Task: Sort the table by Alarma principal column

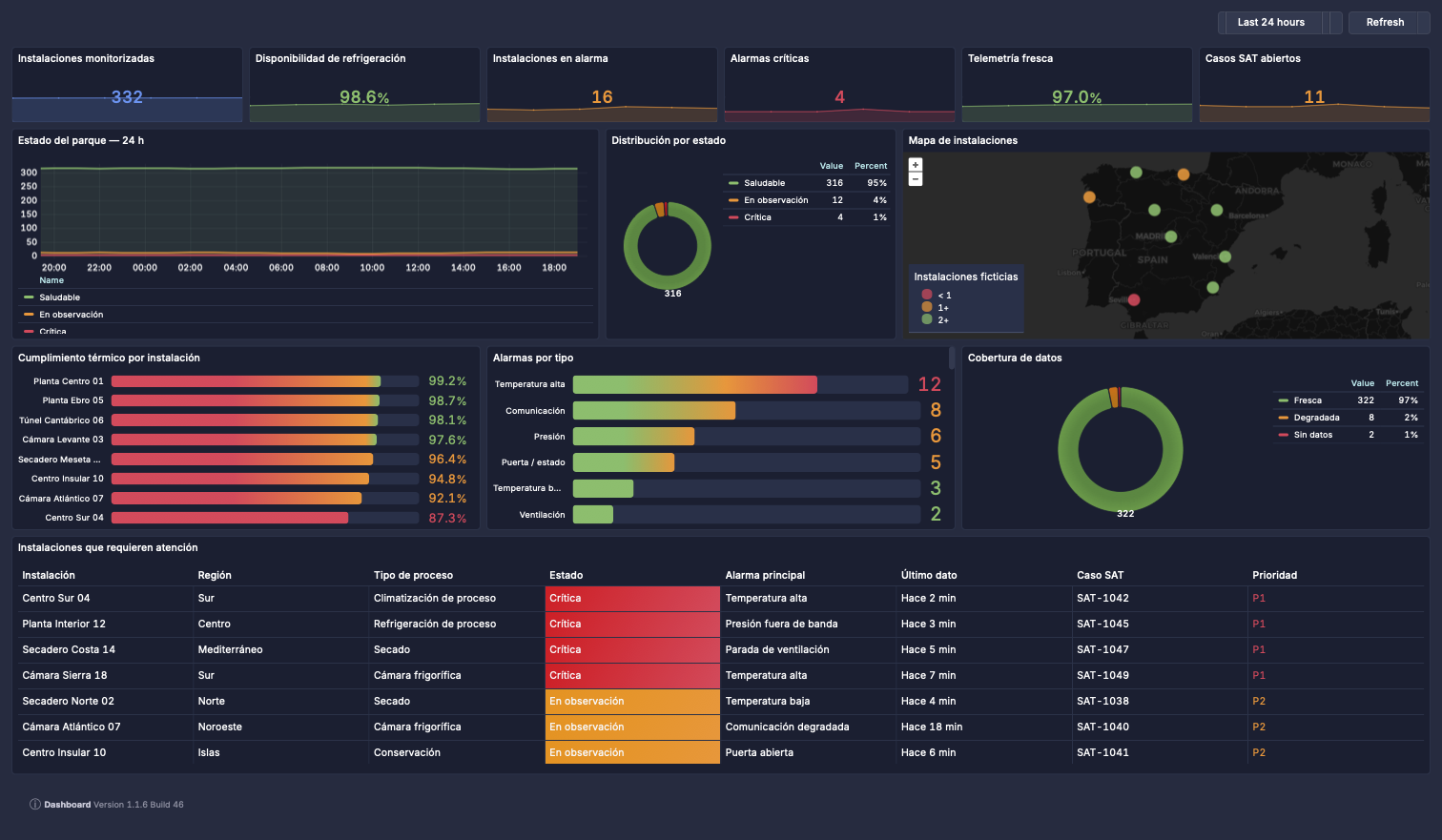Action: pos(765,575)
